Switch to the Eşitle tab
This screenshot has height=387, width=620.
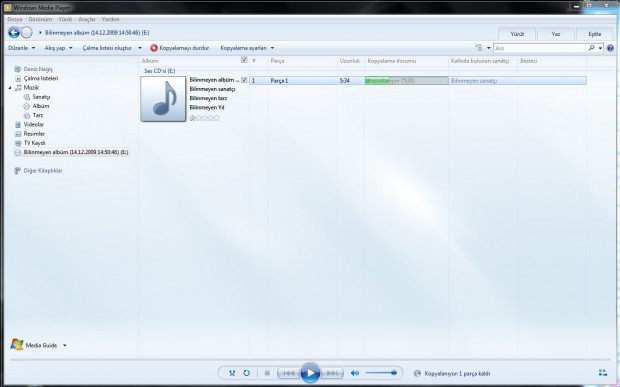click(595, 34)
